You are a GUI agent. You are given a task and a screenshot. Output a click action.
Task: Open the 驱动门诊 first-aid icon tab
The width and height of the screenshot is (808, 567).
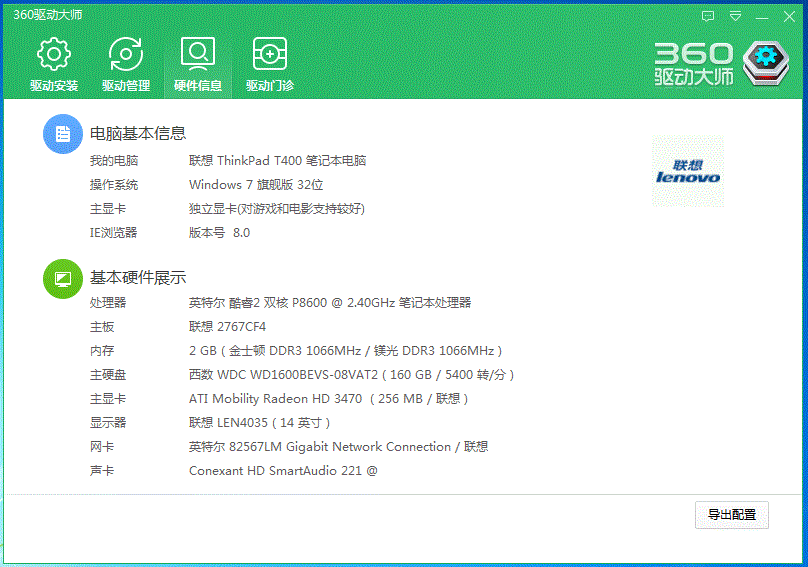pos(270,66)
